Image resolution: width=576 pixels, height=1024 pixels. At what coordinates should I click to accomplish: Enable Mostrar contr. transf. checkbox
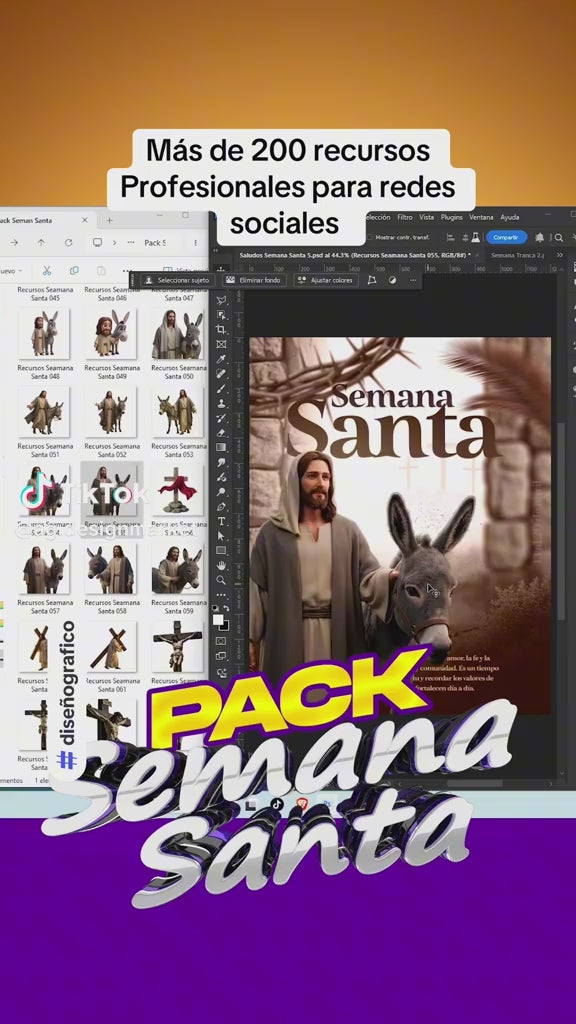click(x=370, y=237)
